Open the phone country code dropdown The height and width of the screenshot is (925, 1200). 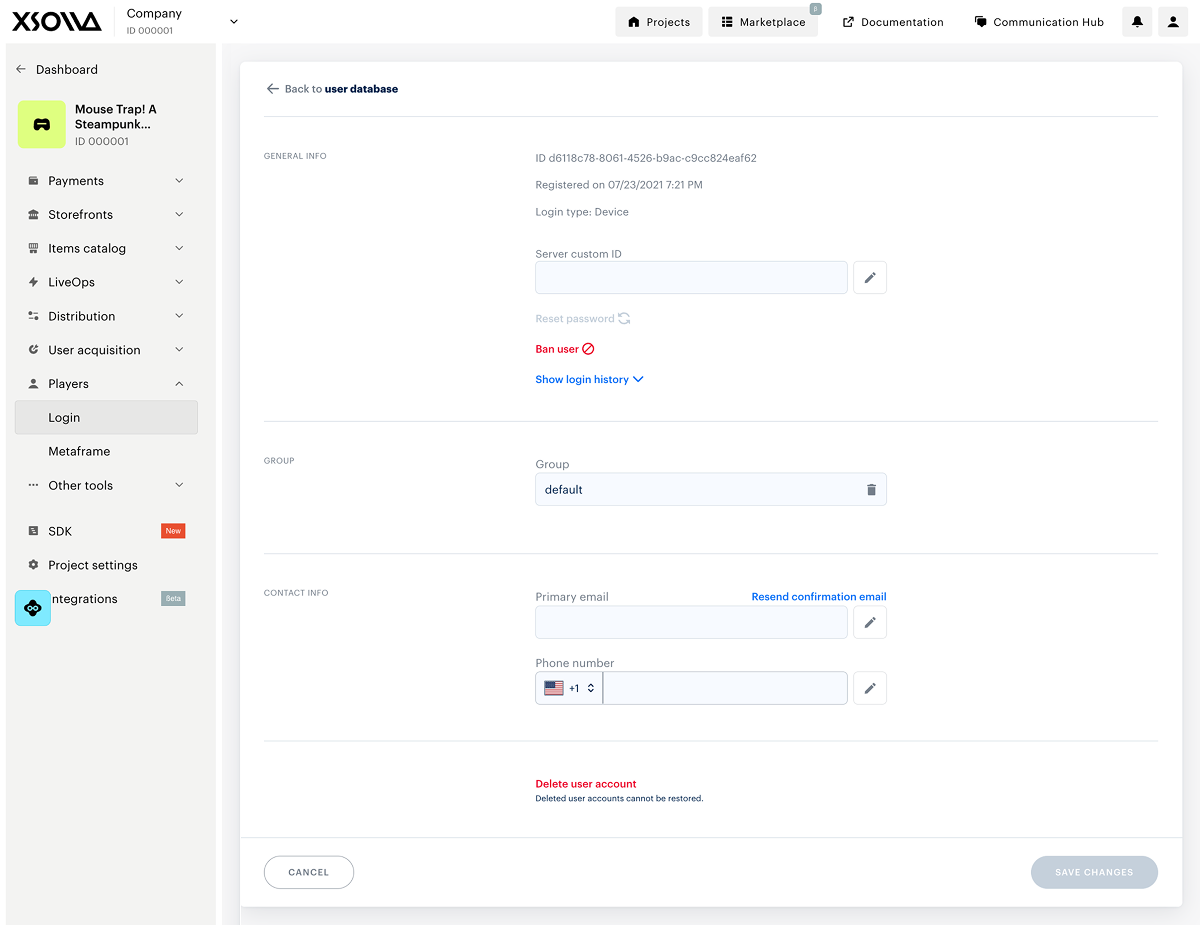[569, 688]
